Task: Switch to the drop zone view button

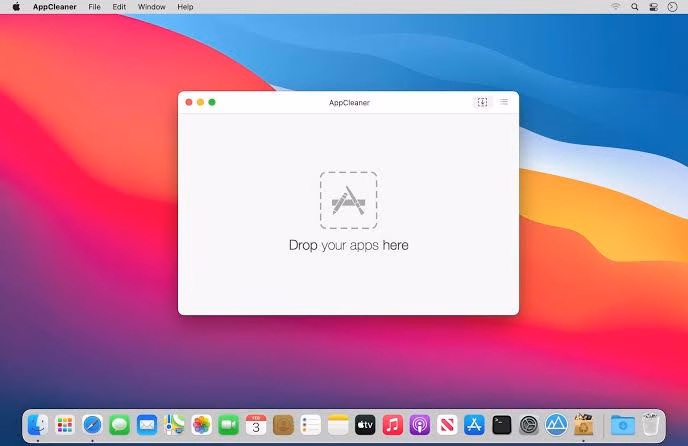Action: [482, 102]
